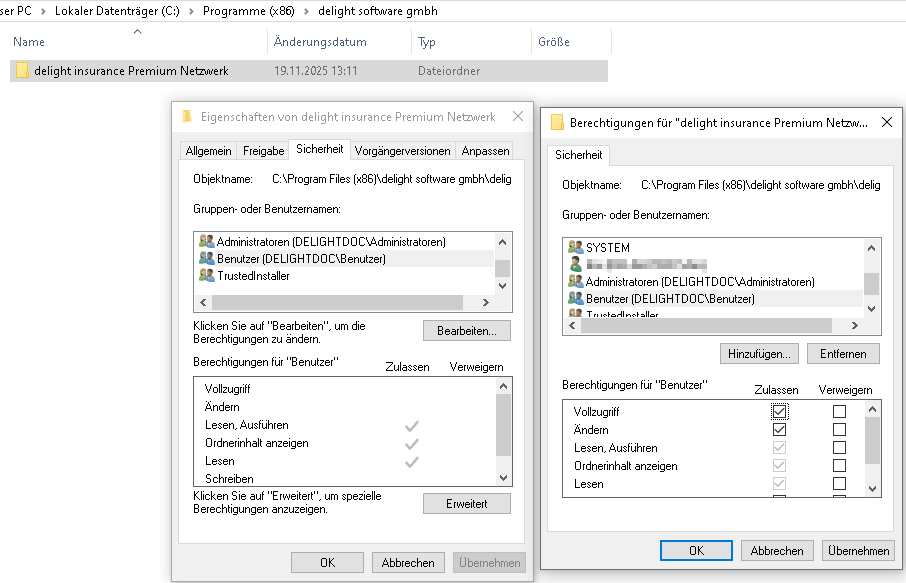The height and width of the screenshot is (583, 906).
Task: Uncheck Ändern Zulassen checkbox
Action: click(x=779, y=430)
